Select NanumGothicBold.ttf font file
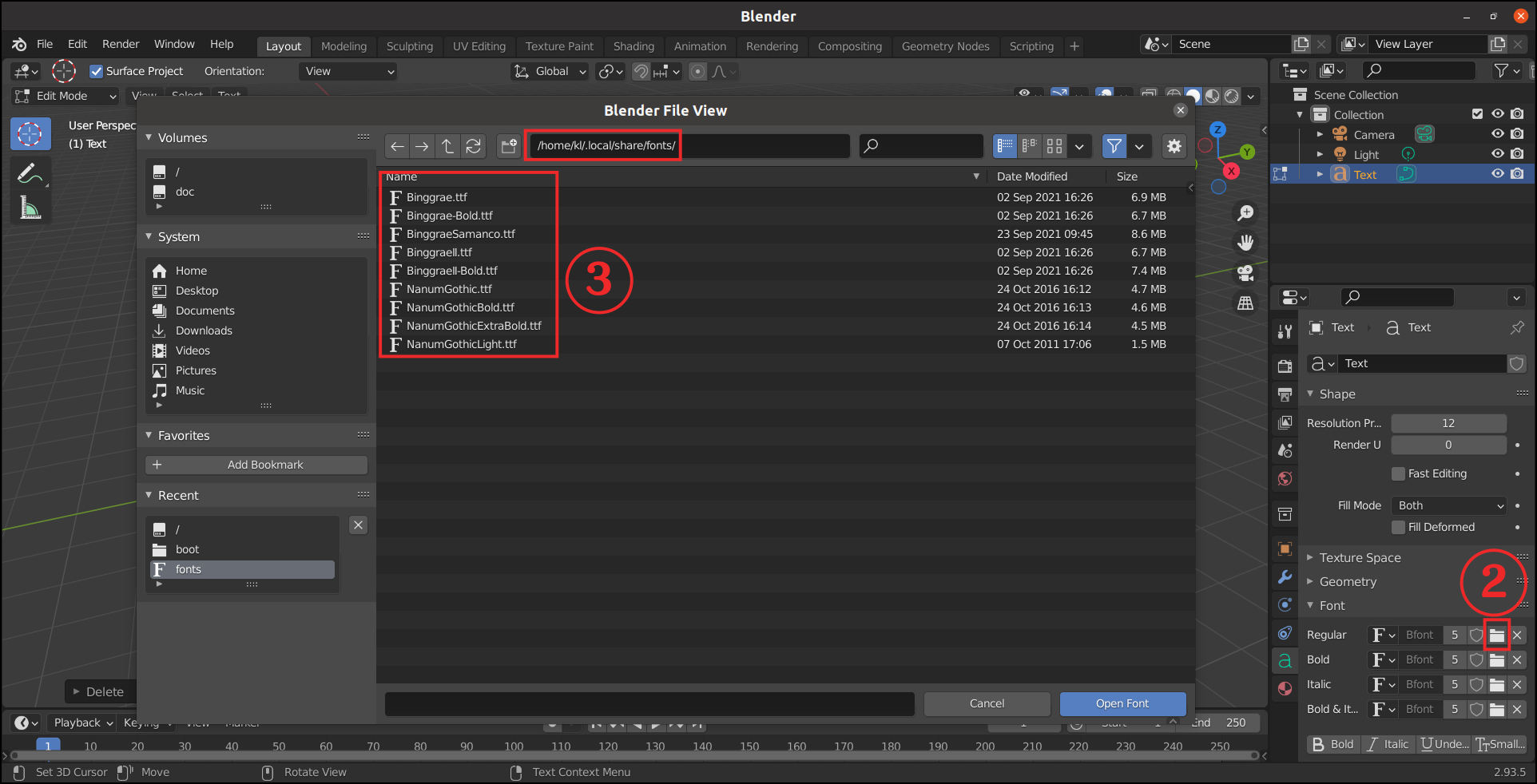The width and height of the screenshot is (1537, 784). [x=460, y=308]
